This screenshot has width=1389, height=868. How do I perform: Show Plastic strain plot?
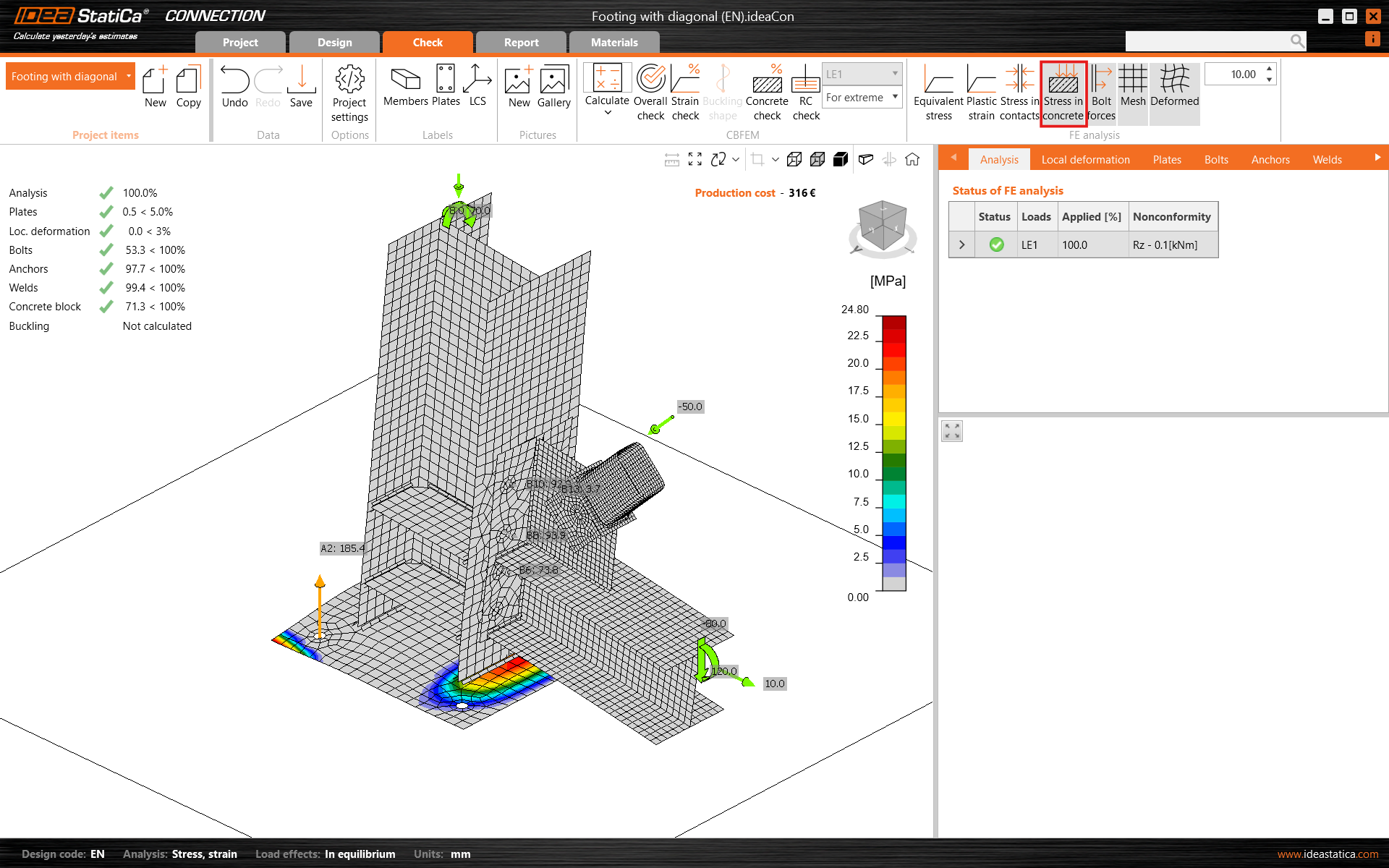tap(982, 93)
